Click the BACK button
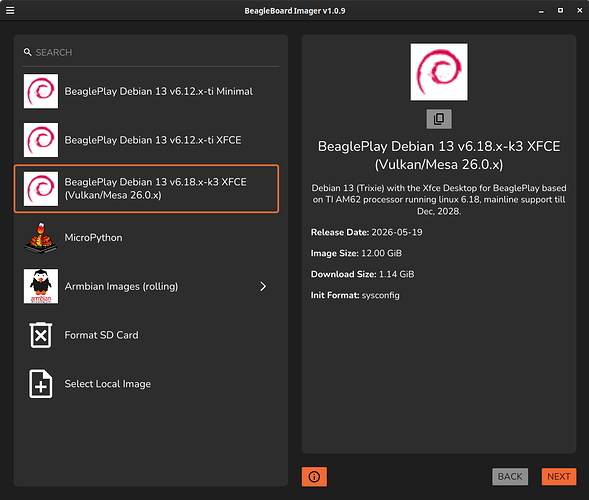The width and height of the screenshot is (589, 500). [x=510, y=477]
